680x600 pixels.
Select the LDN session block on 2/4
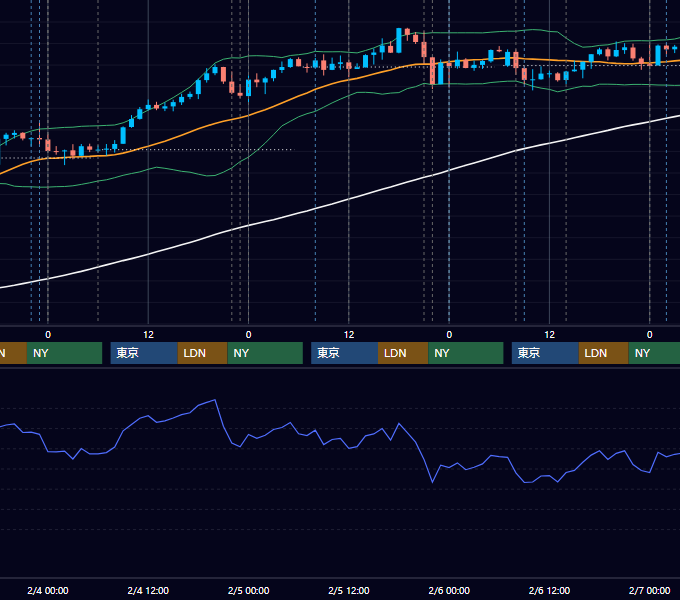pyautogui.click(x=203, y=353)
